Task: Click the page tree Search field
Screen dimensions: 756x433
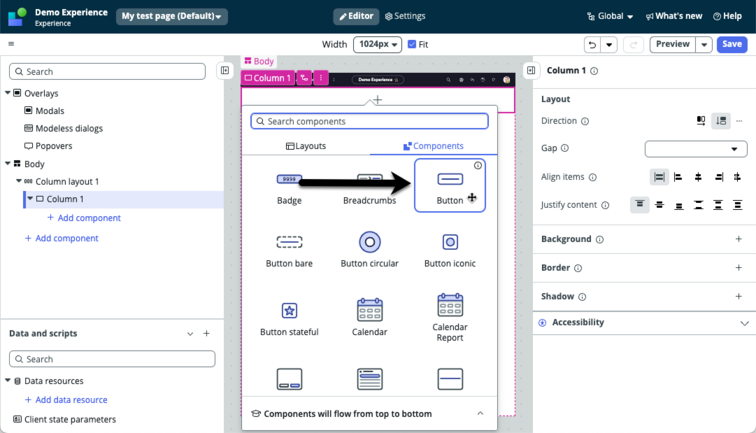Action: tap(107, 71)
